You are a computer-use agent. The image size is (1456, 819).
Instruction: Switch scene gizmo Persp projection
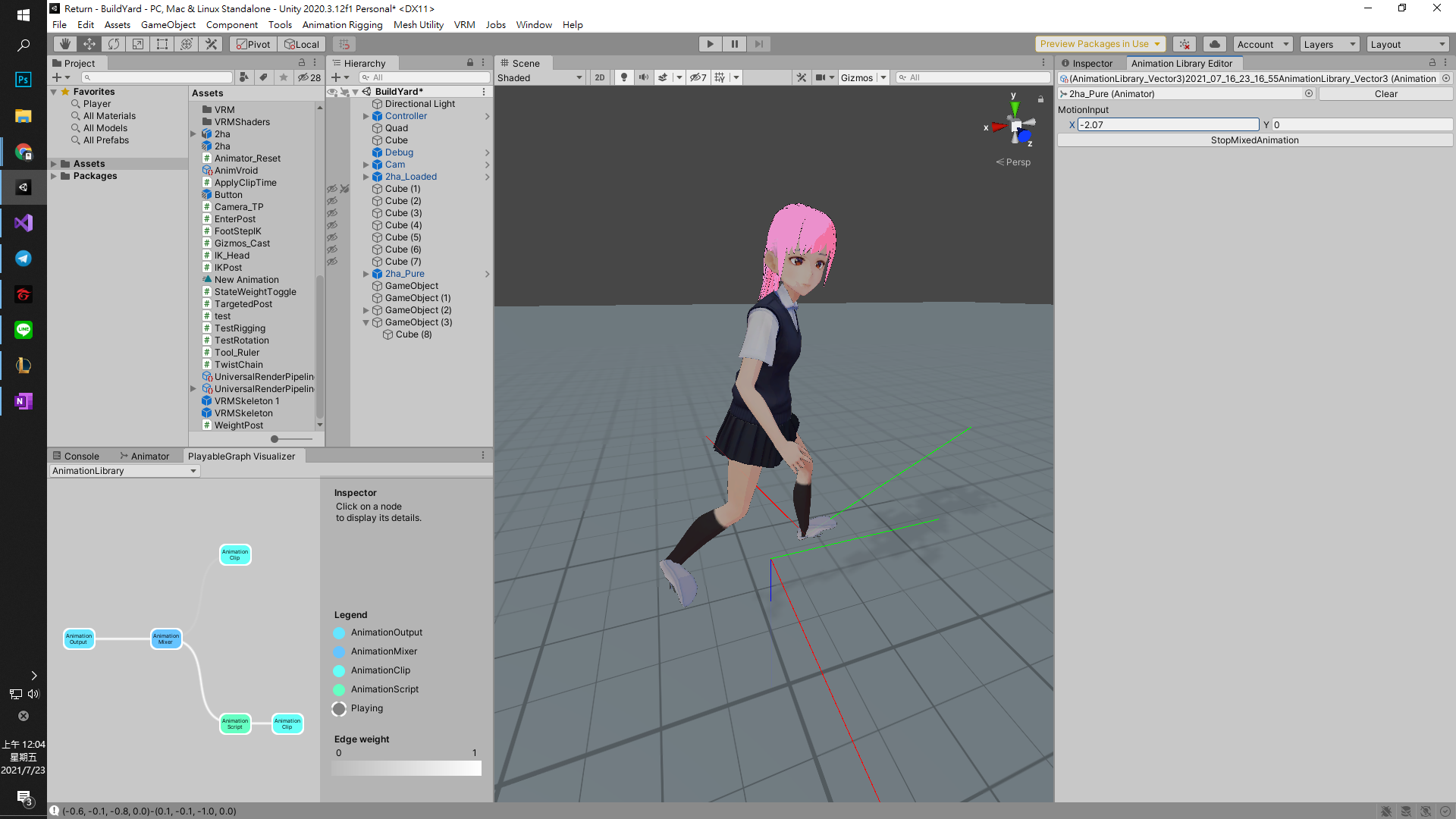point(1013,162)
